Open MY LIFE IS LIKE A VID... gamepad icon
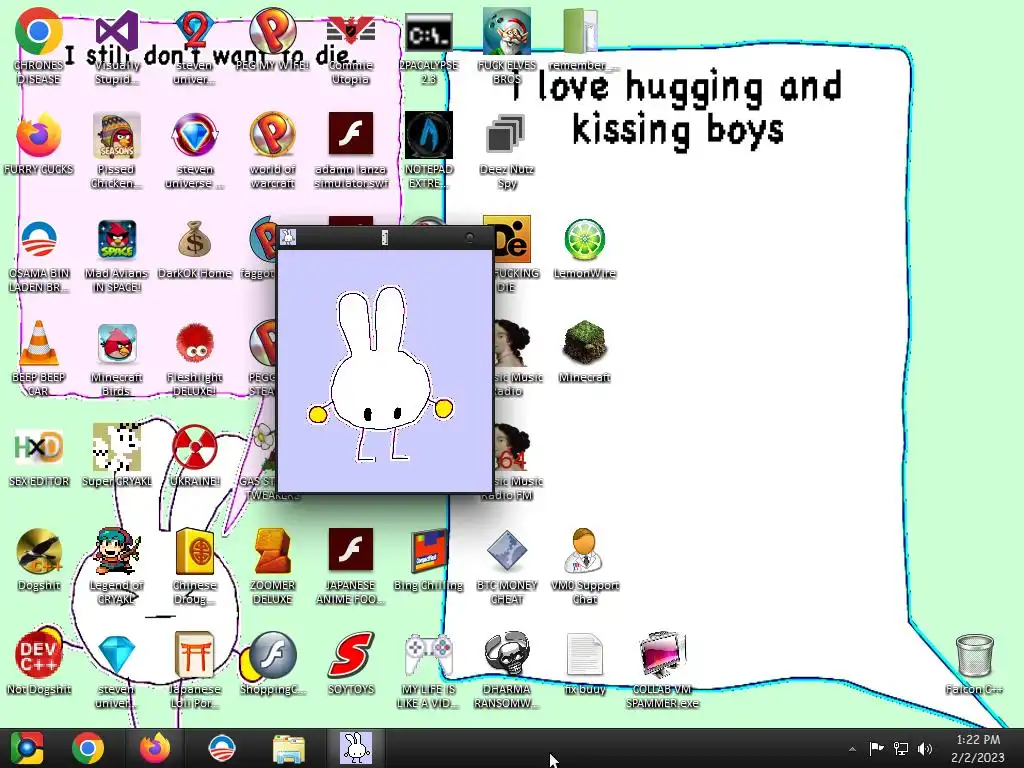The height and width of the screenshot is (768, 1024). 428,656
